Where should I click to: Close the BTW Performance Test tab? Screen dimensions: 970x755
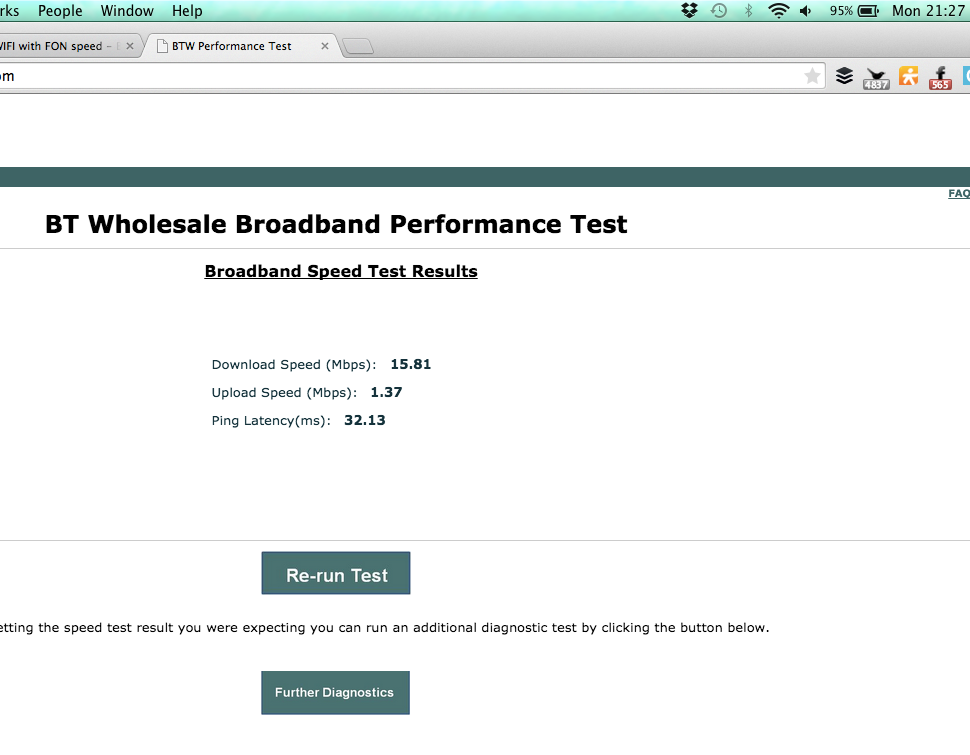(325, 46)
